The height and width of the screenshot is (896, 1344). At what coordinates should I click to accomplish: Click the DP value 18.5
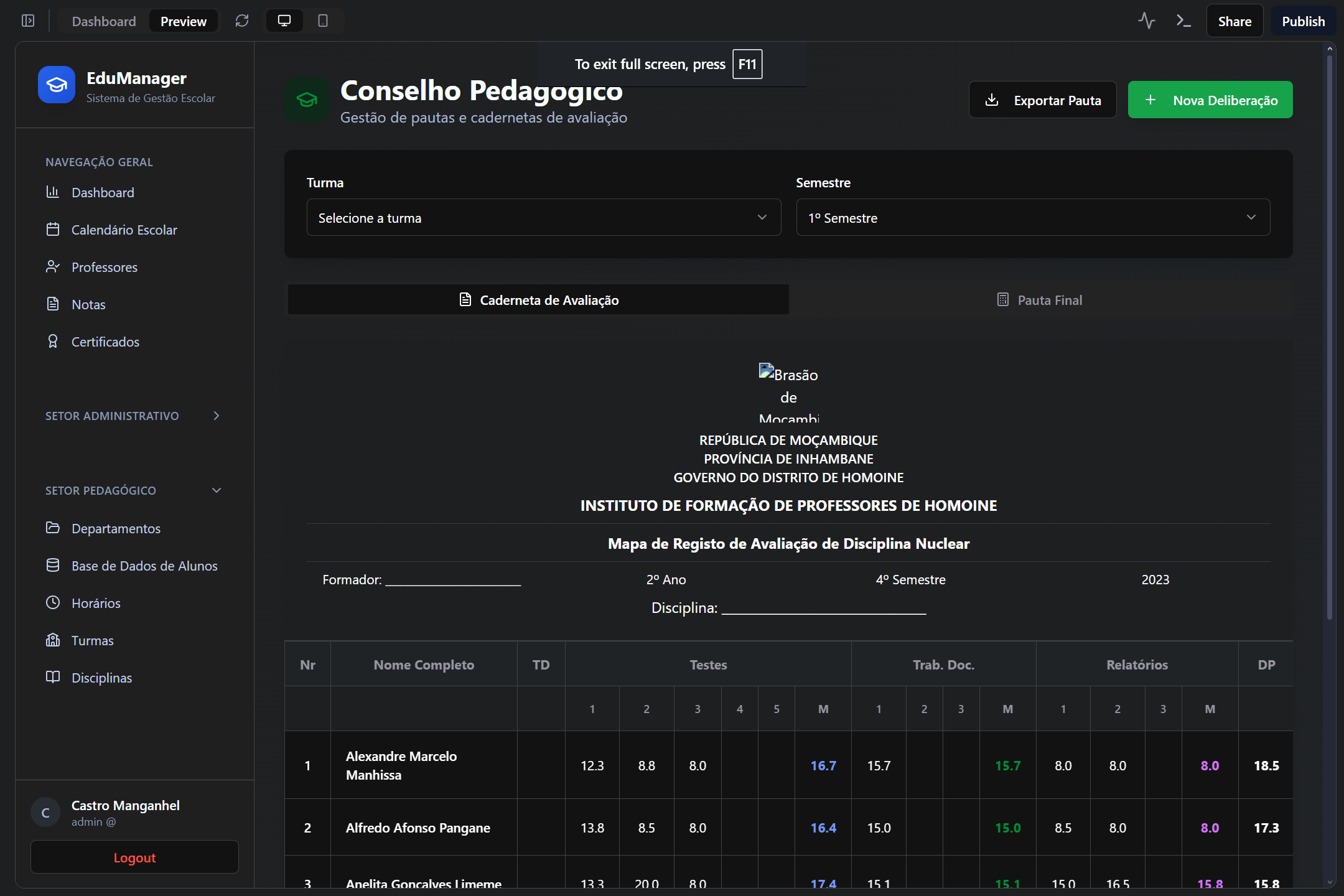click(1266, 765)
